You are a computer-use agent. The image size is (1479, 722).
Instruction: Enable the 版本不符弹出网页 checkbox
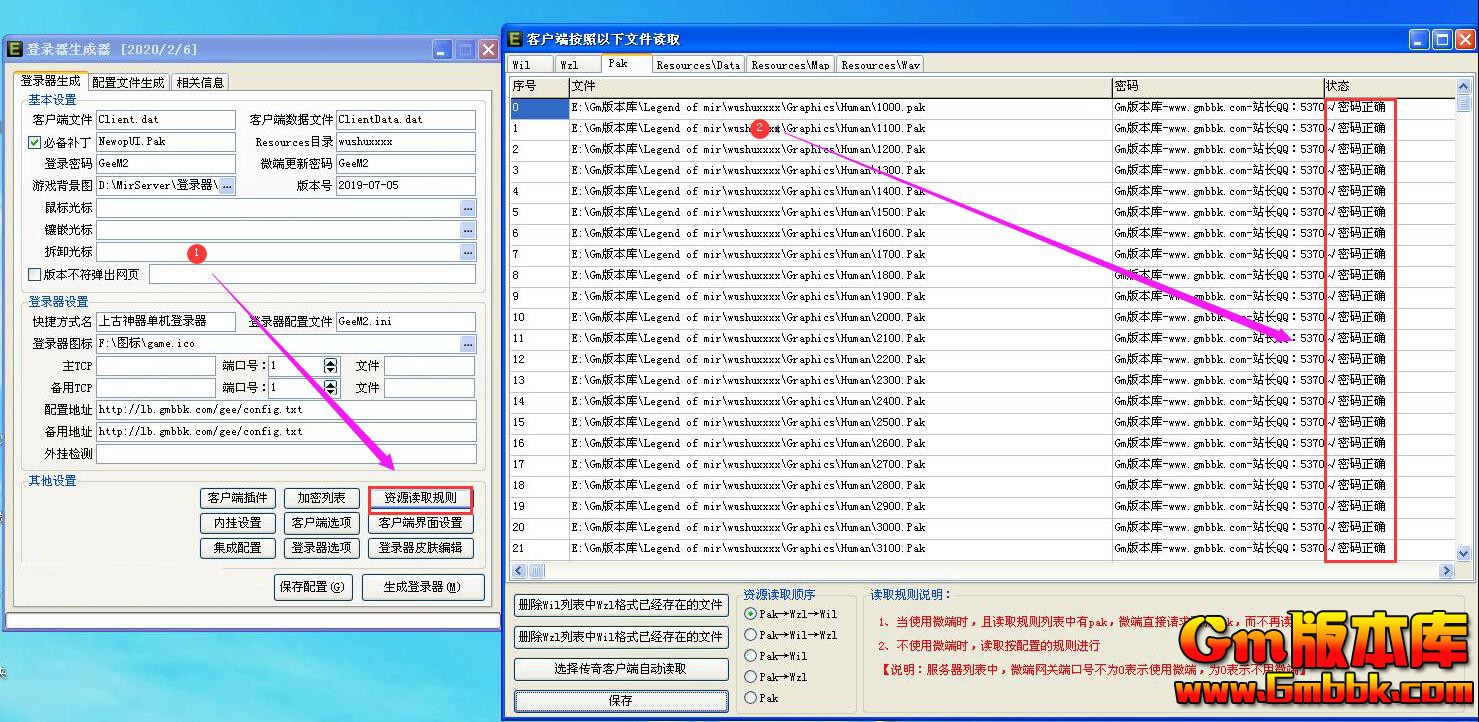pyautogui.click(x=35, y=274)
